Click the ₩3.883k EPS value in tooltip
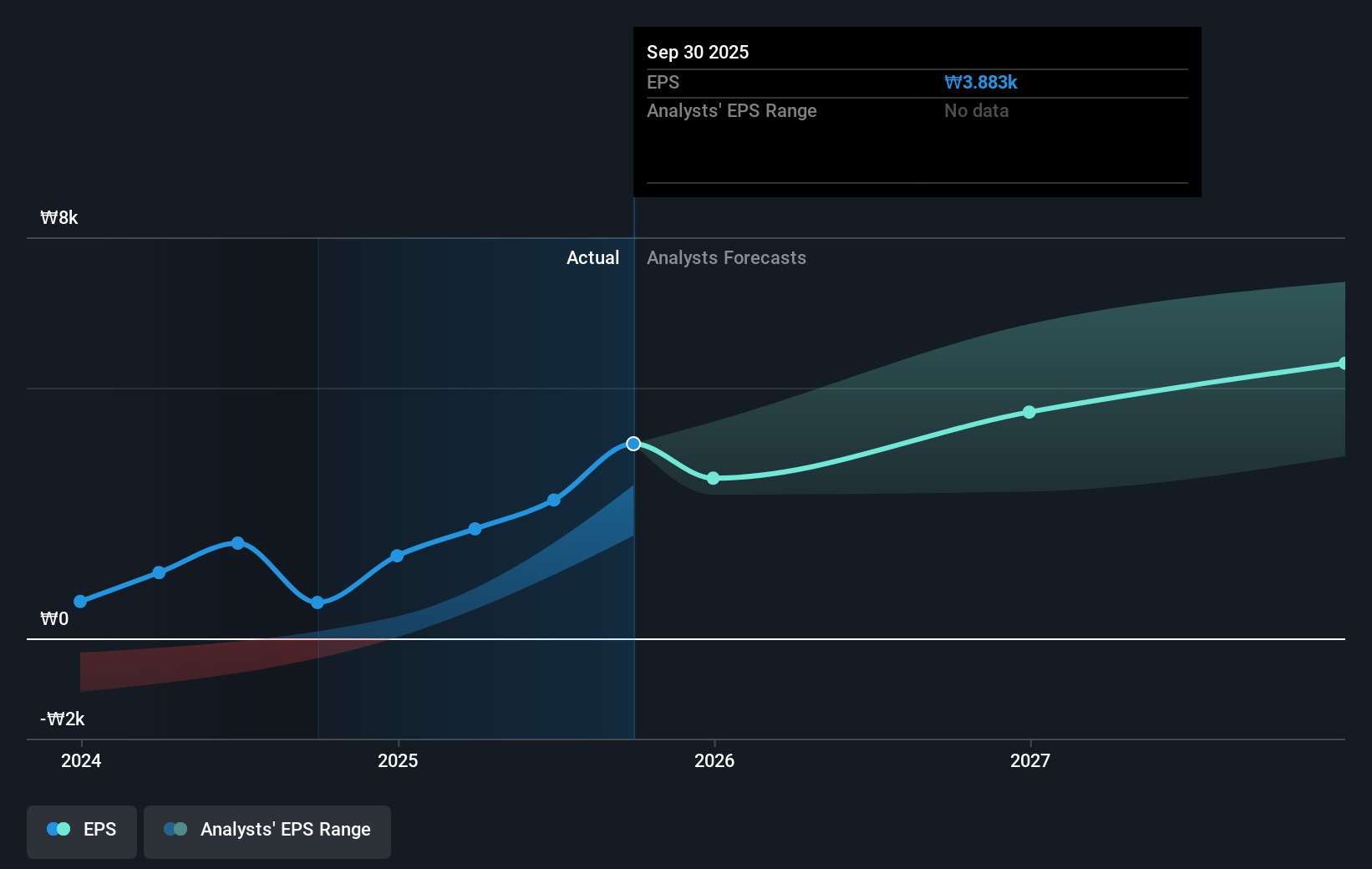 coord(981,82)
